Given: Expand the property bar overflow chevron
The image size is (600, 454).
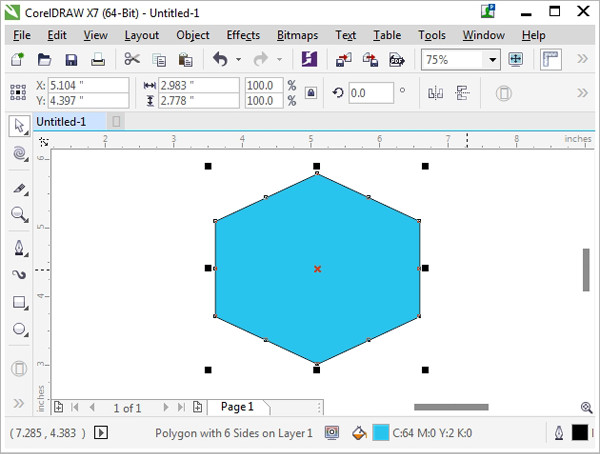Looking at the screenshot, I should pyautogui.click(x=582, y=93).
